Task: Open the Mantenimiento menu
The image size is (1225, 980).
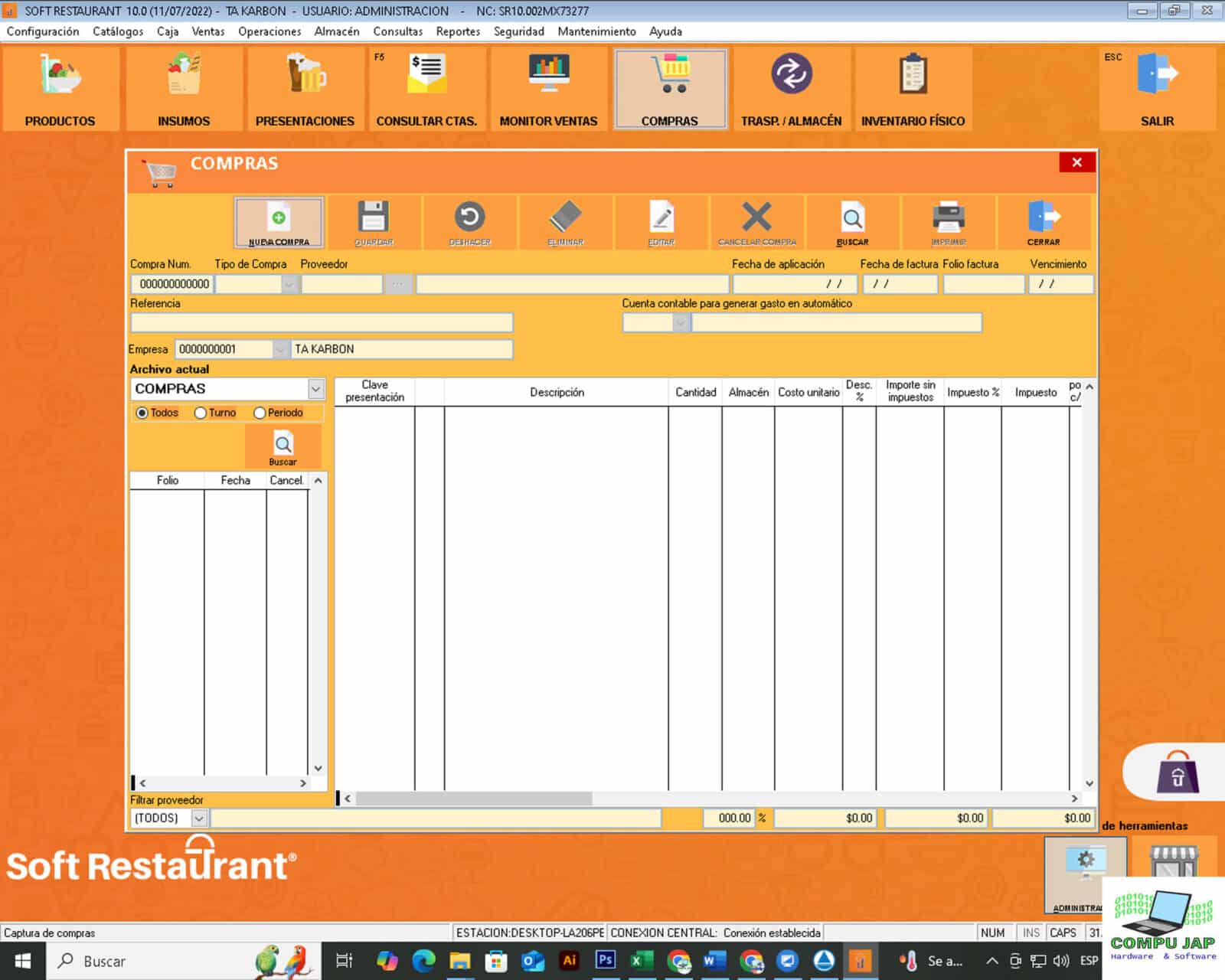Action: [596, 31]
